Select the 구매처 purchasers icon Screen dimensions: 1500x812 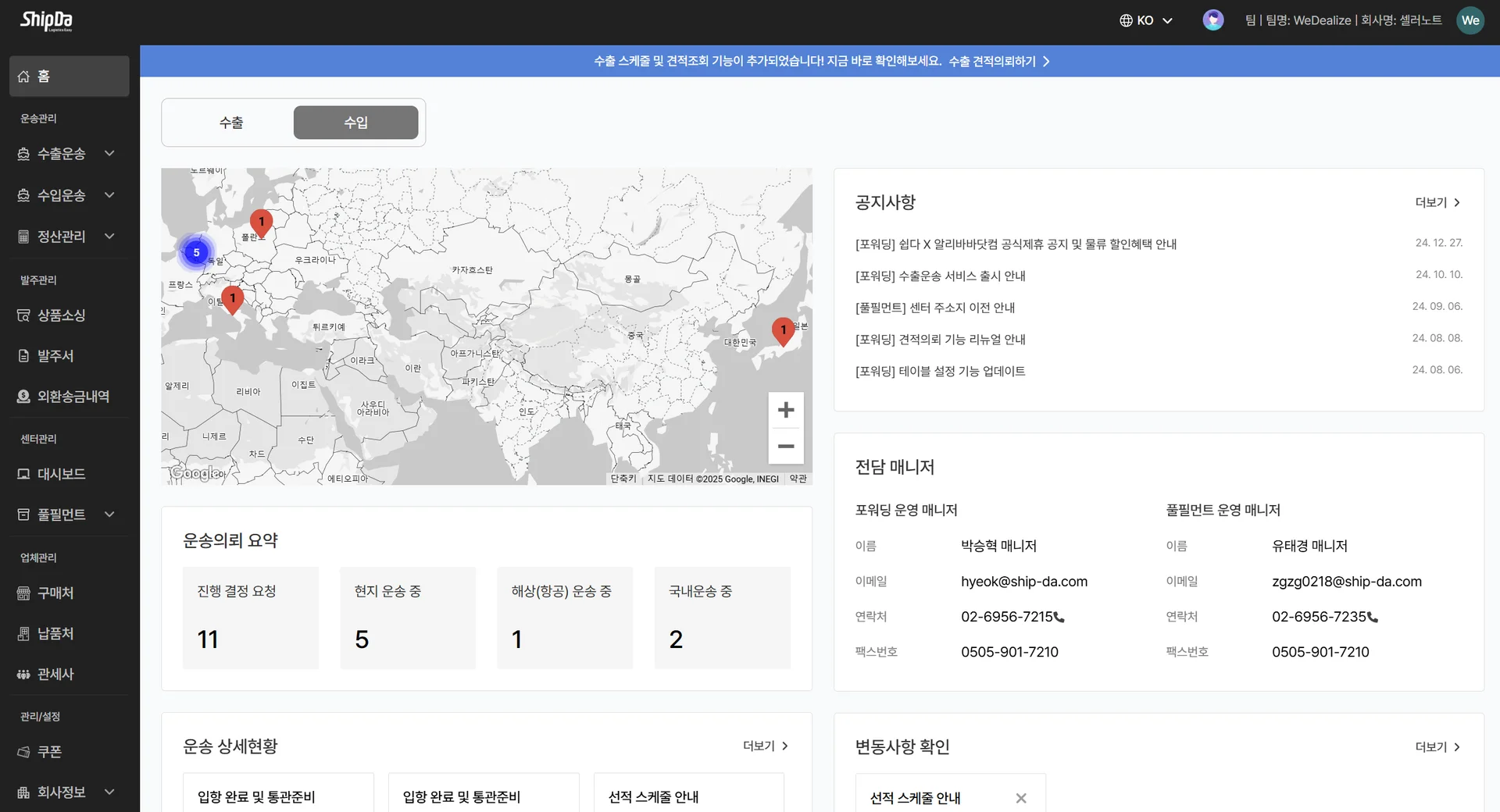[x=23, y=593]
